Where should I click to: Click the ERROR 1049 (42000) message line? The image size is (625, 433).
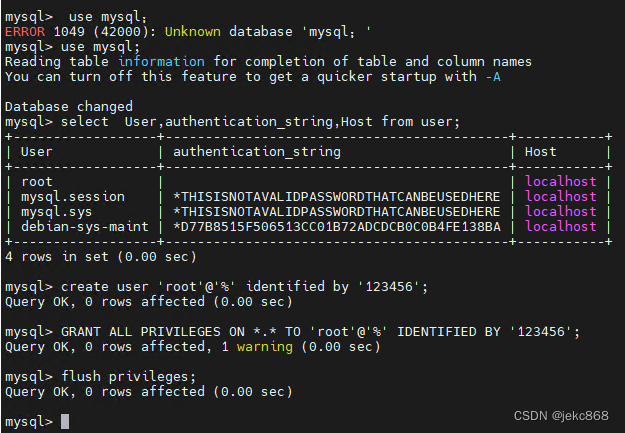tap(188, 31)
